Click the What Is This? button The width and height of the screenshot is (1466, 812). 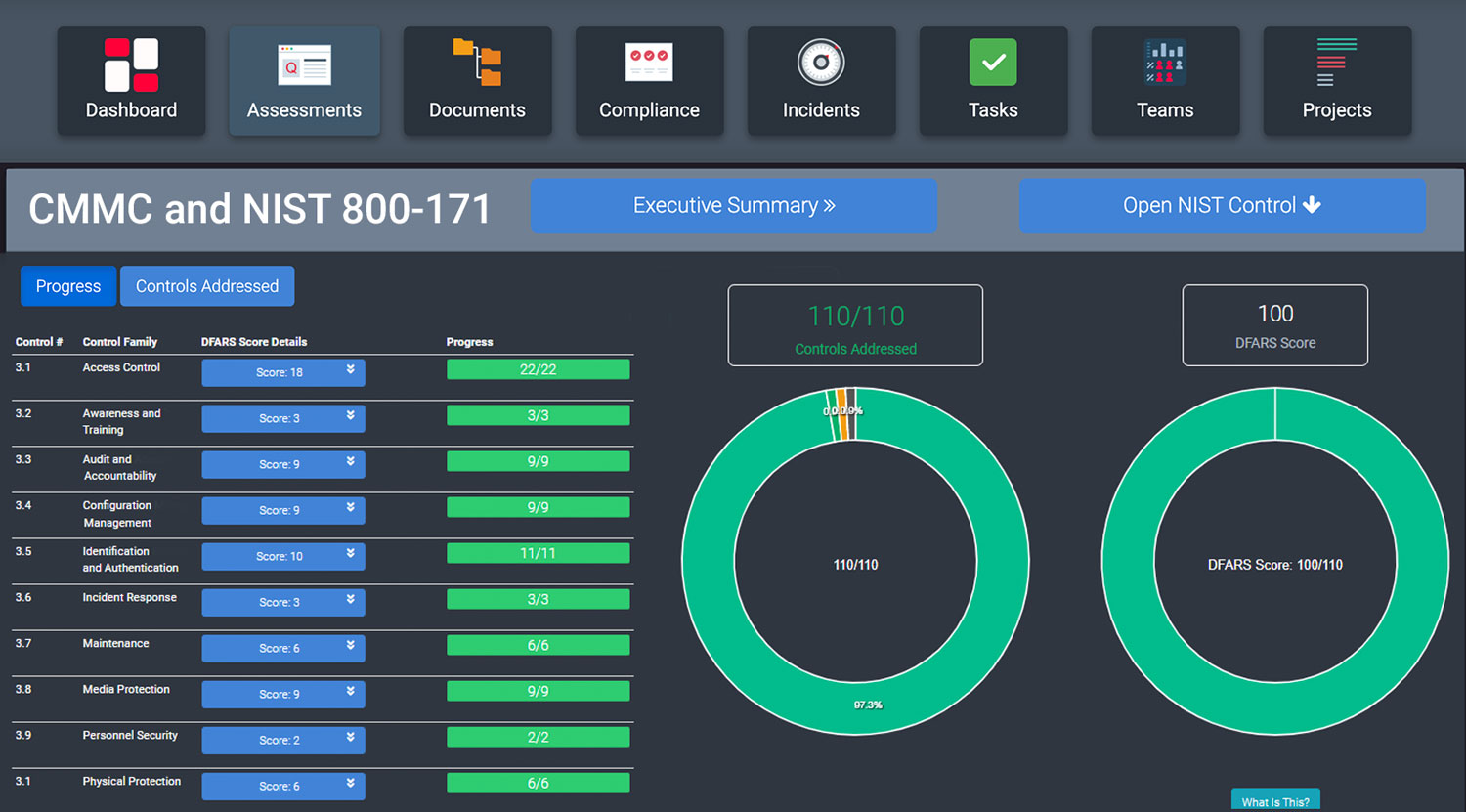click(1275, 800)
